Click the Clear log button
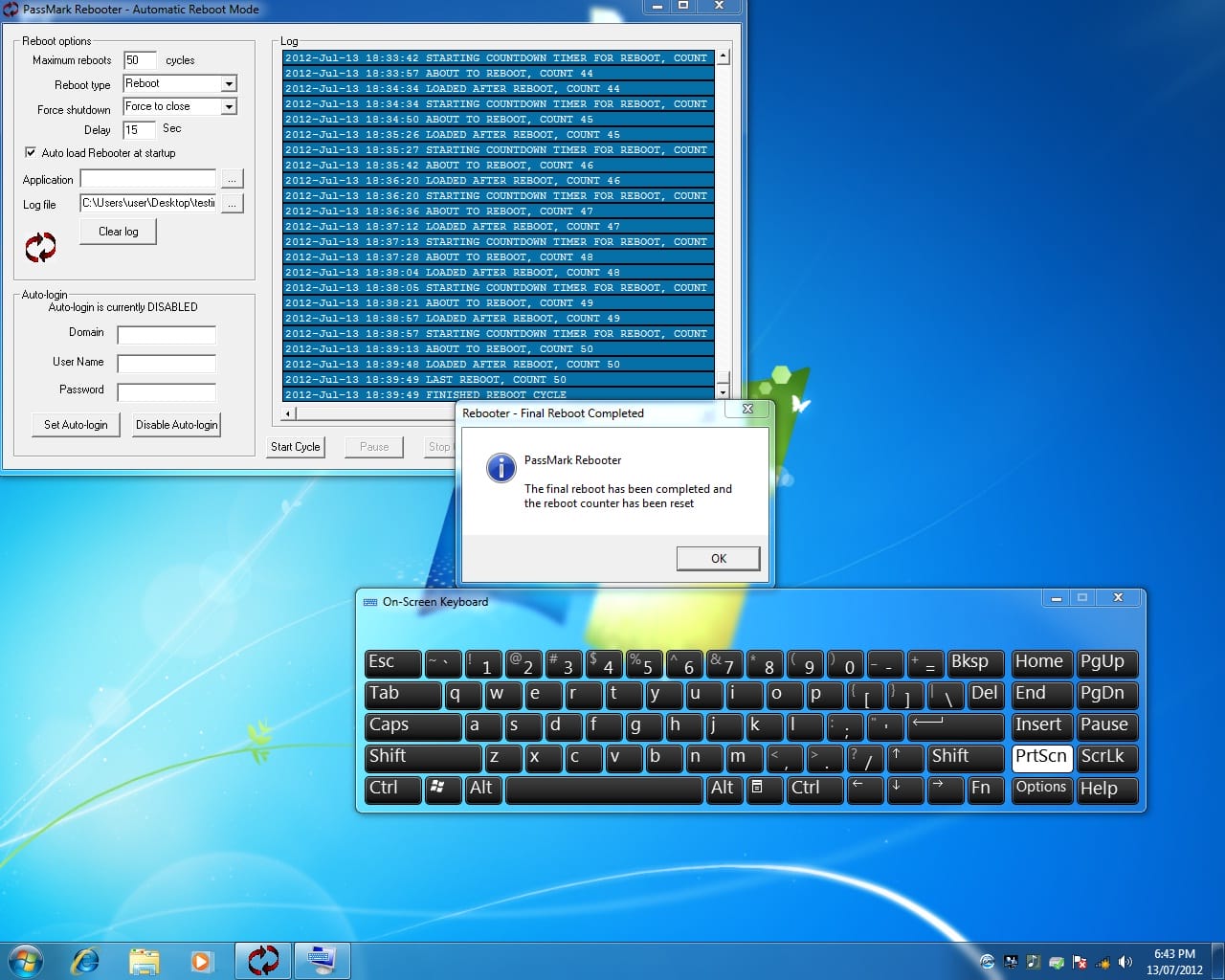1225x980 pixels. [118, 232]
